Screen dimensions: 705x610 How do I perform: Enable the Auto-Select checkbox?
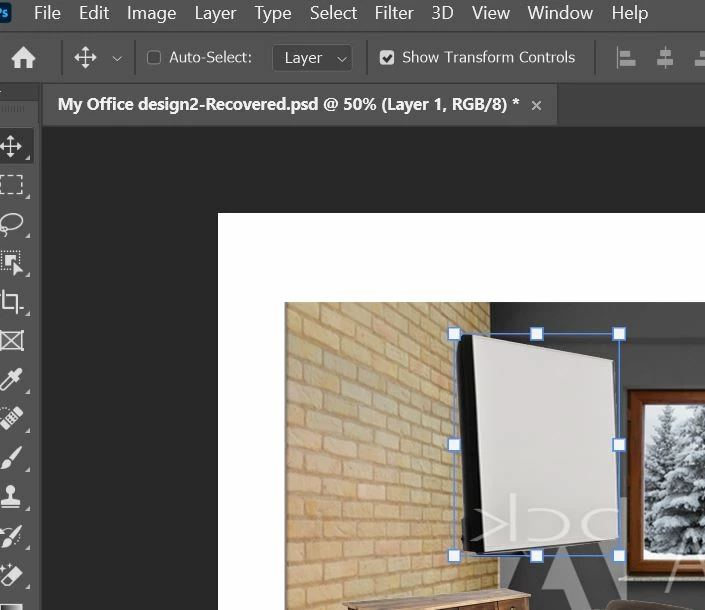tap(154, 58)
